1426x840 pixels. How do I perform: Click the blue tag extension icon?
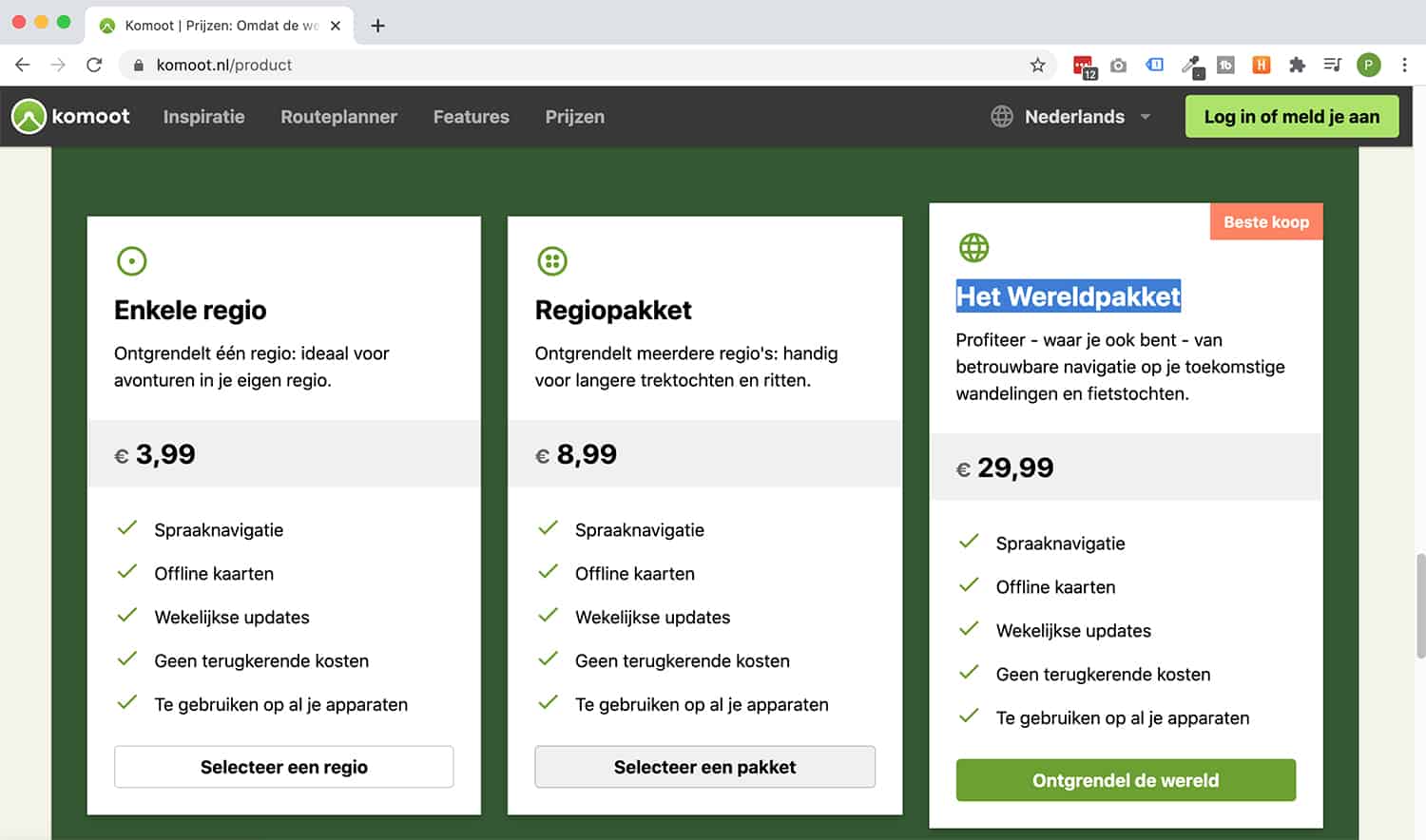click(x=1155, y=65)
